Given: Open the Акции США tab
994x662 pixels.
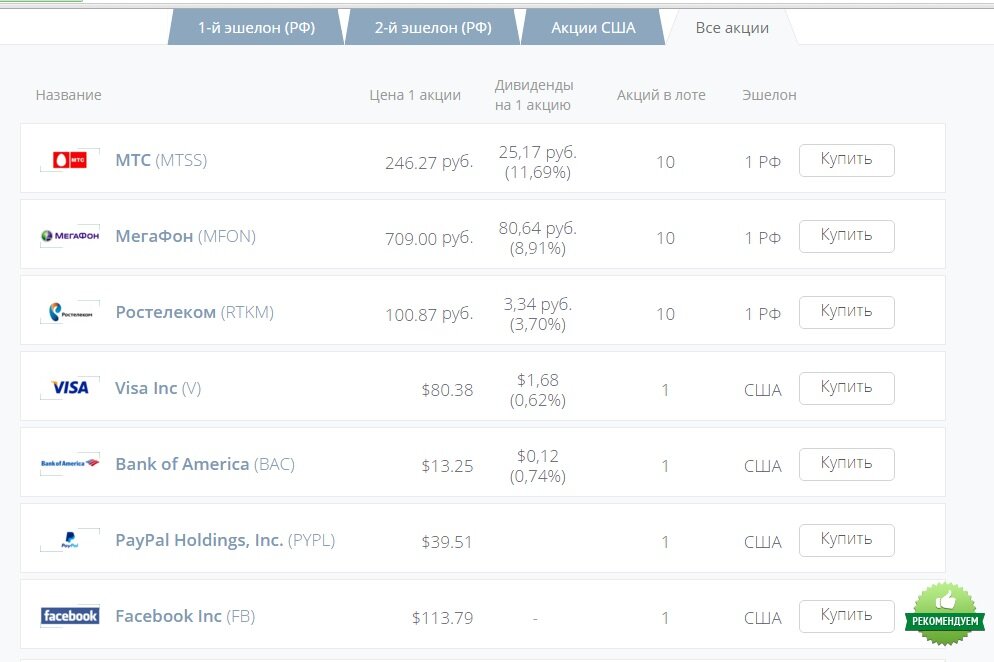Looking at the screenshot, I should click(593, 27).
